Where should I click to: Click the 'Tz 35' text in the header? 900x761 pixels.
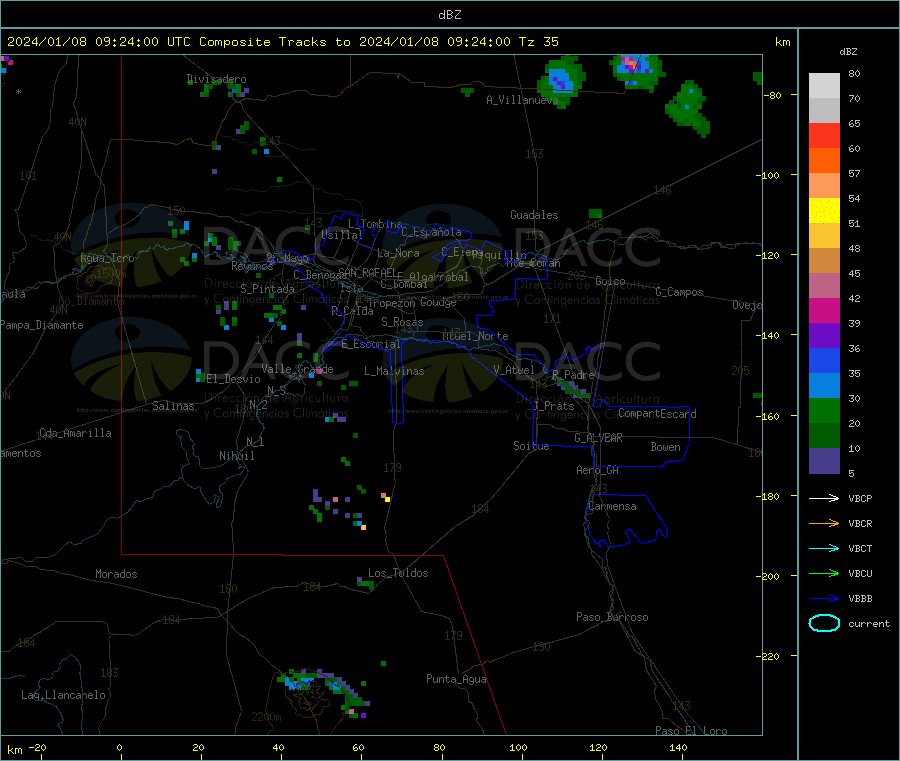coord(538,42)
